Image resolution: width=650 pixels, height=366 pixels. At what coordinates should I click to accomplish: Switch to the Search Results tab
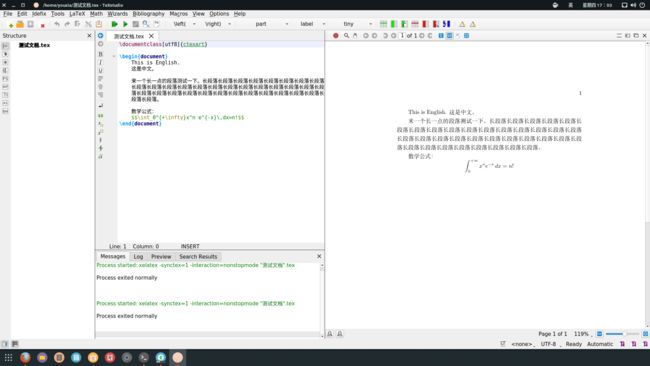[198, 257]
